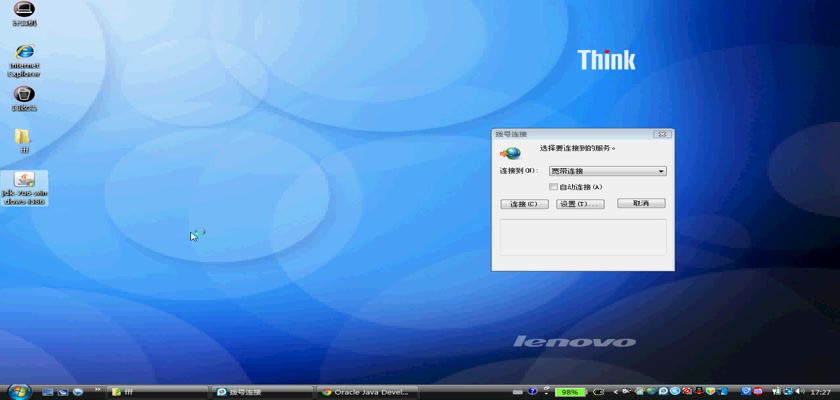Select the Recycle Bin desktop icon
The width and height of the screenshot is (840, 400).
pos(24,99)
